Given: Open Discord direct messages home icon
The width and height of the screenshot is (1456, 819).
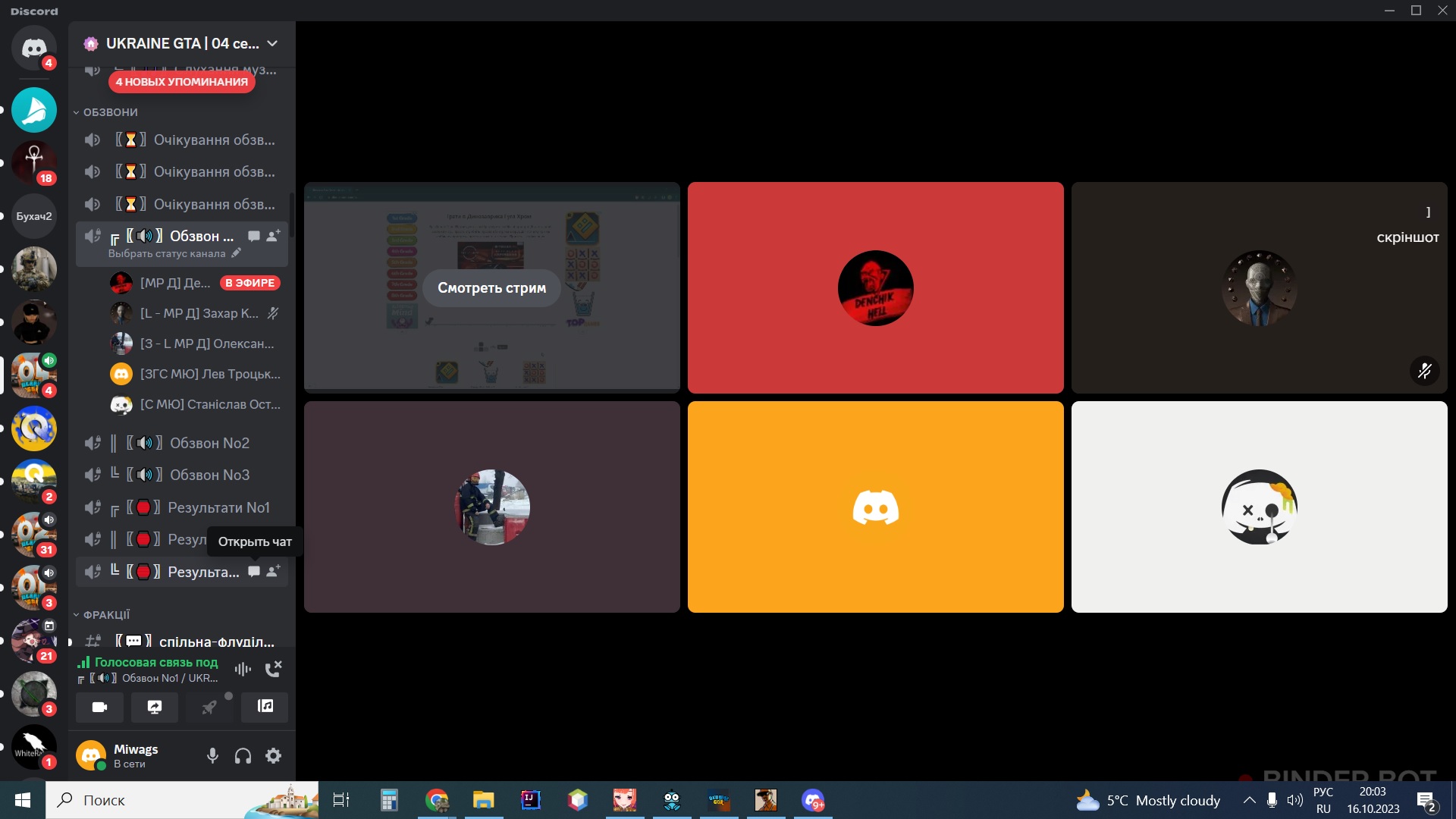Looking at the screenshot, I should pos(34,48).
